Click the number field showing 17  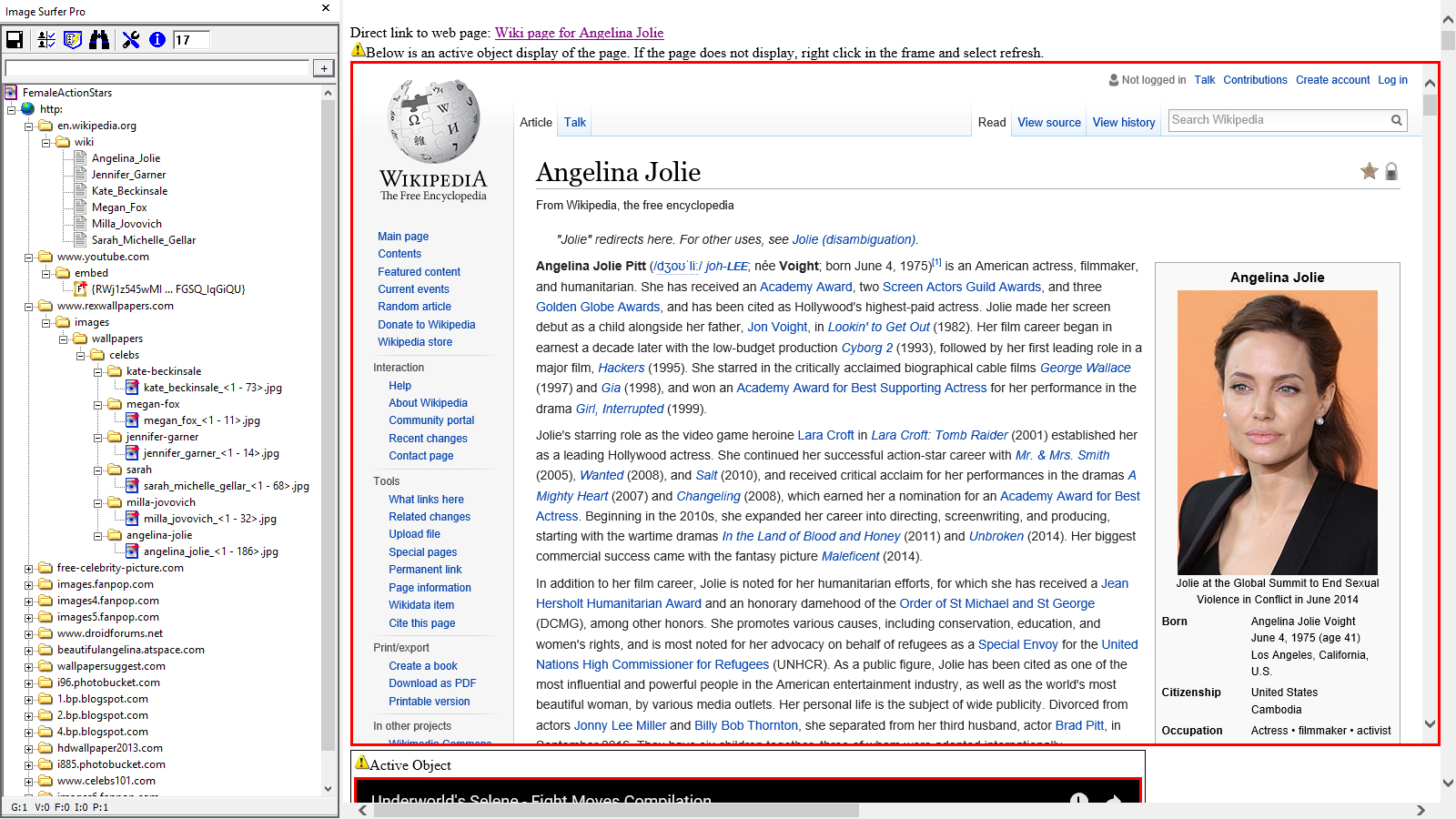pyautogui.click(x=191, y=40)
